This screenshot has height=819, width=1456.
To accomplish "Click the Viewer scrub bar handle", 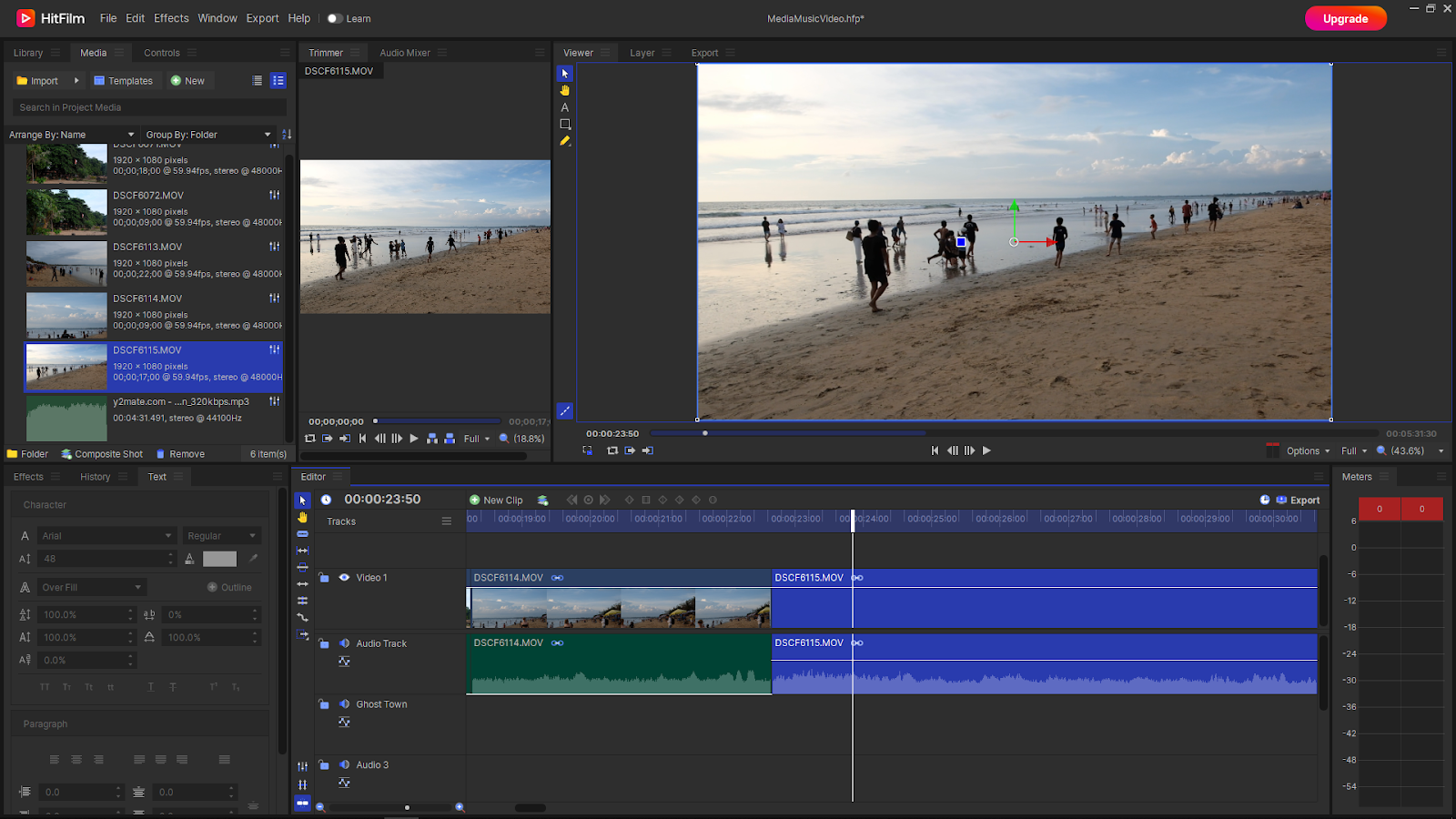I will pos(705,433).
